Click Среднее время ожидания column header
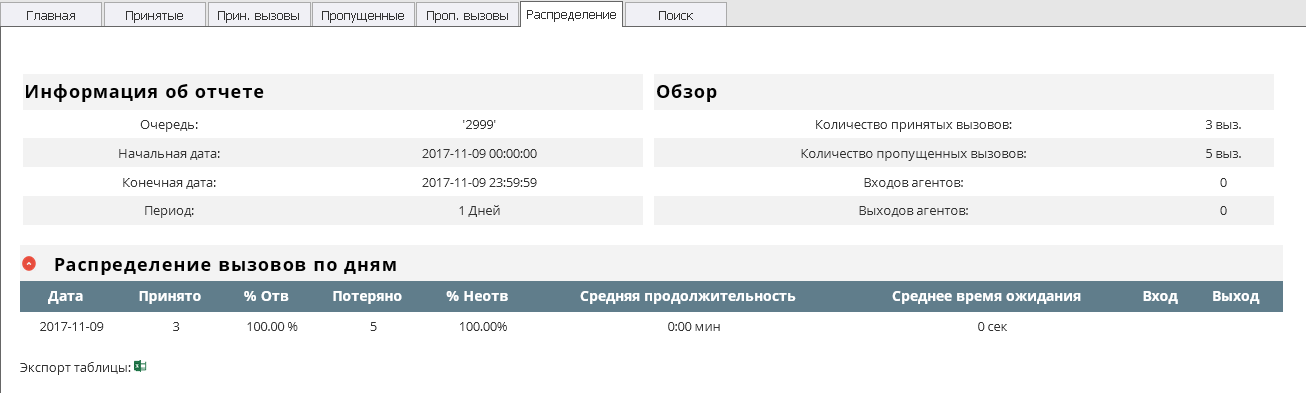This screenshot has height=393, width=1306. click(x=986, y=296)
